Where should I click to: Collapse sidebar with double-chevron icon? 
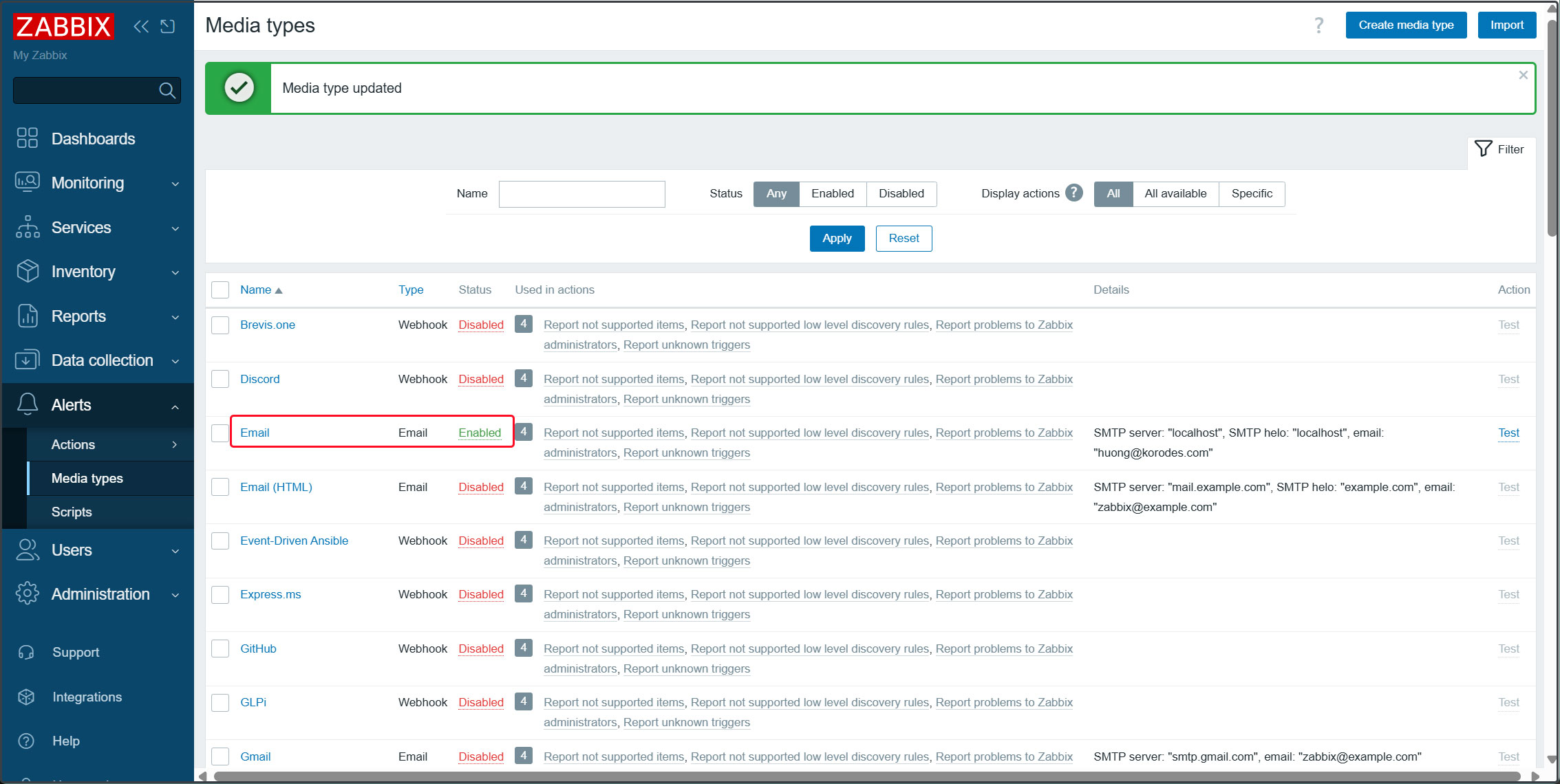(141, 26)
